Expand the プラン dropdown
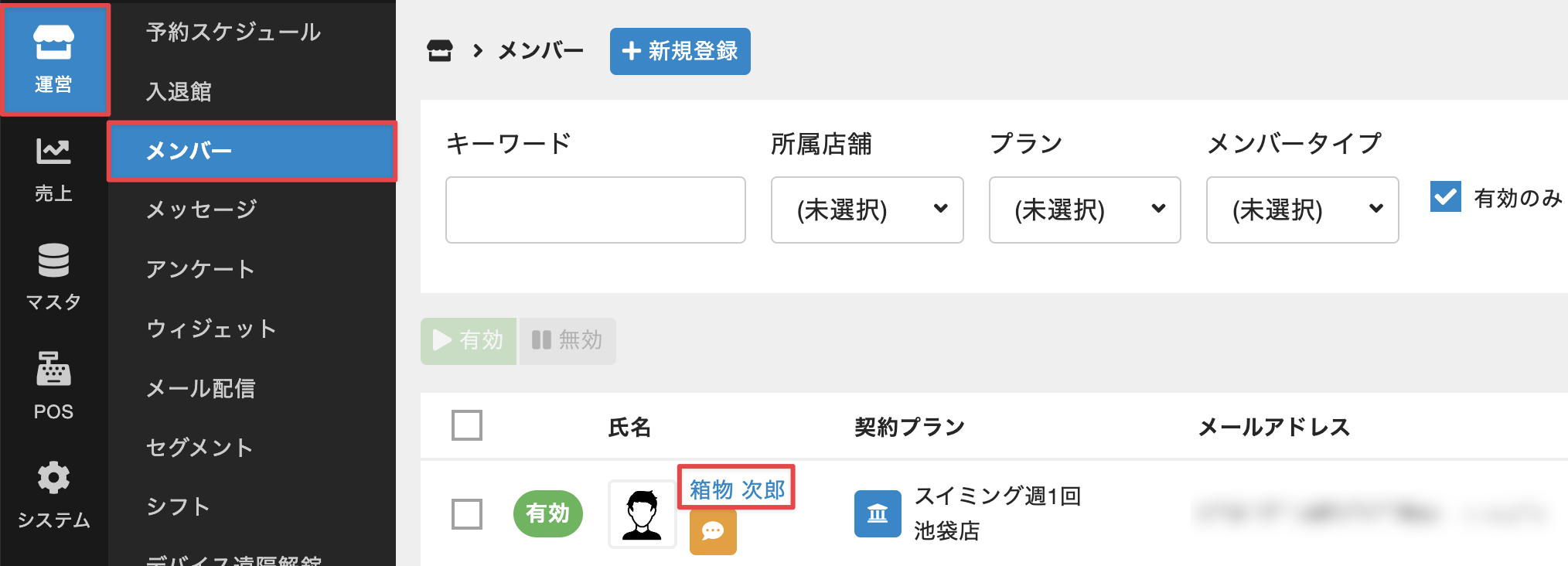 (x=1084, y=210)
